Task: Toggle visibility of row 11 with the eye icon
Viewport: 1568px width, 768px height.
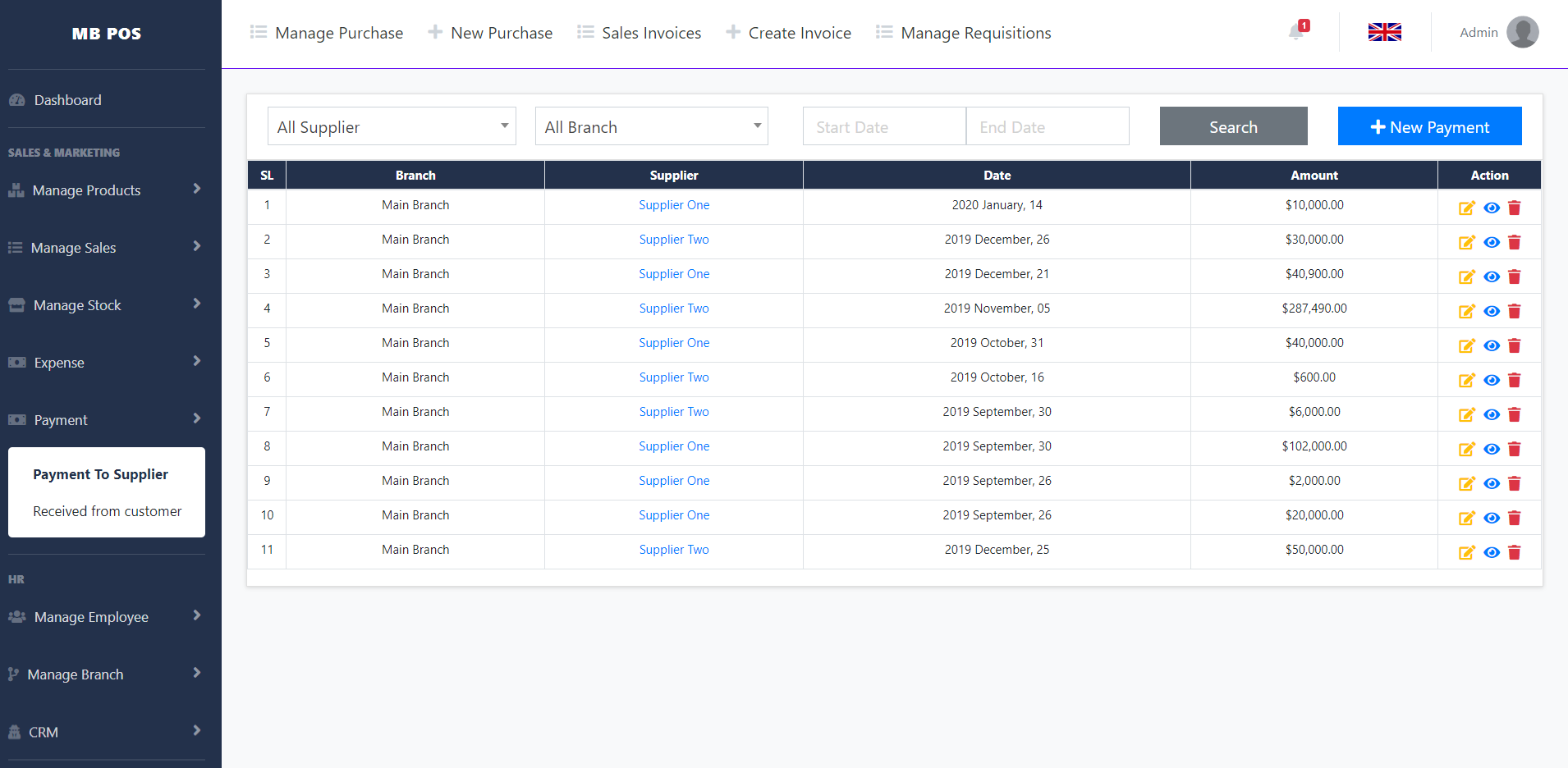Action: (x=1492, y=552)
